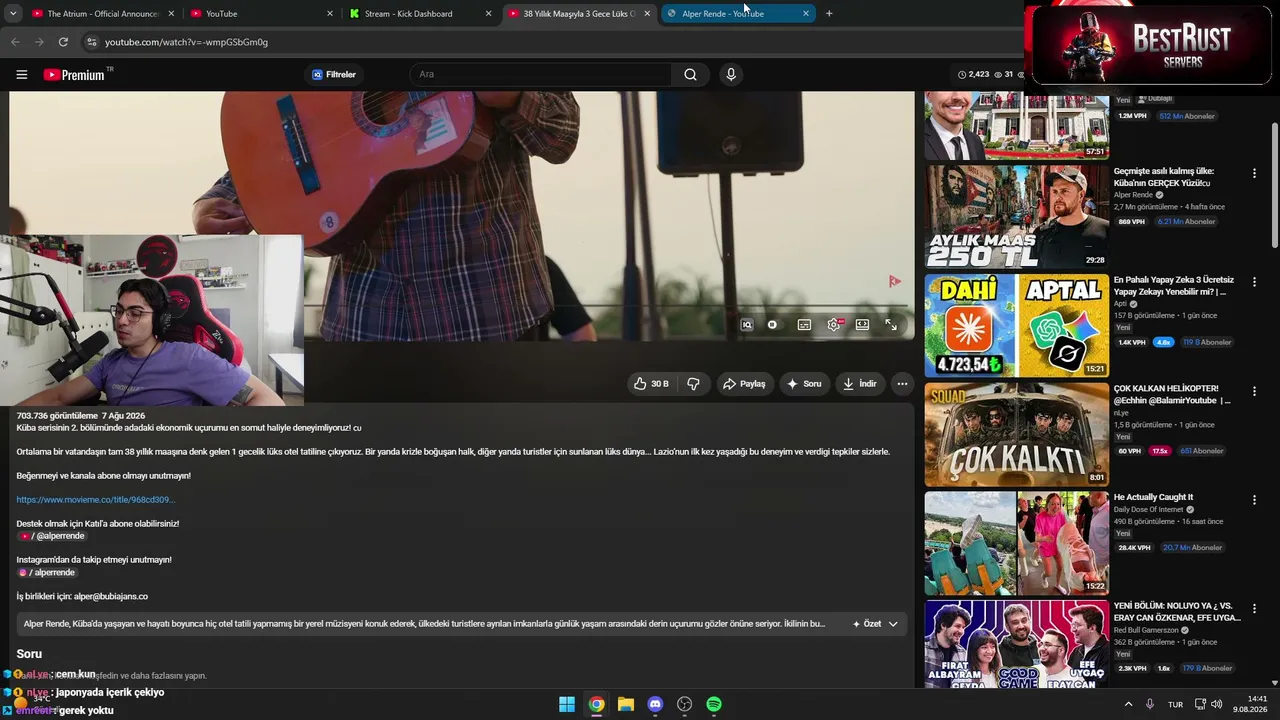The image size is (1280, 720).
Task: Select the 38 Yıllık Maaşıyla video tab
Action: pos(579,14)
